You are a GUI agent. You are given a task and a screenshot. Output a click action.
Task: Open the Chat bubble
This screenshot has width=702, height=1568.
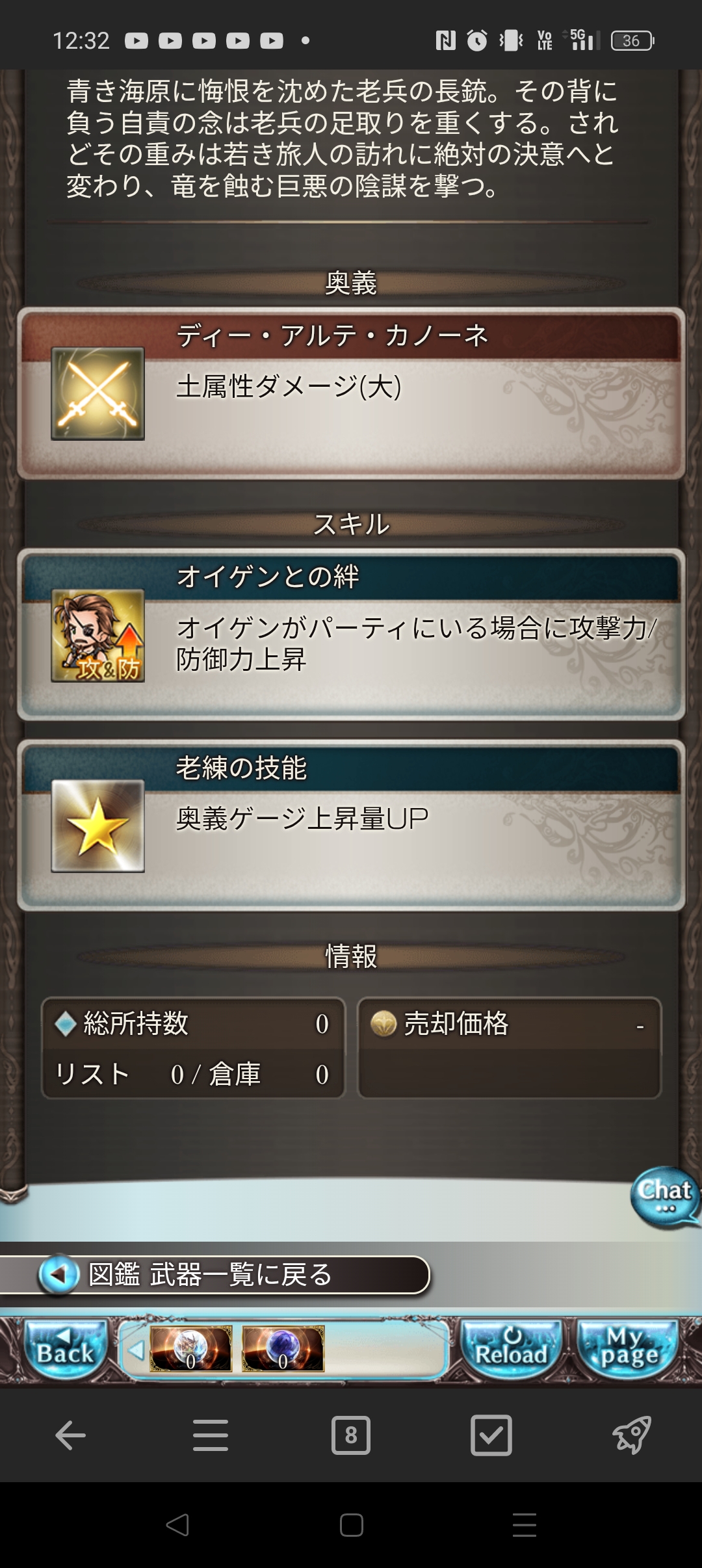(664, 1197)
